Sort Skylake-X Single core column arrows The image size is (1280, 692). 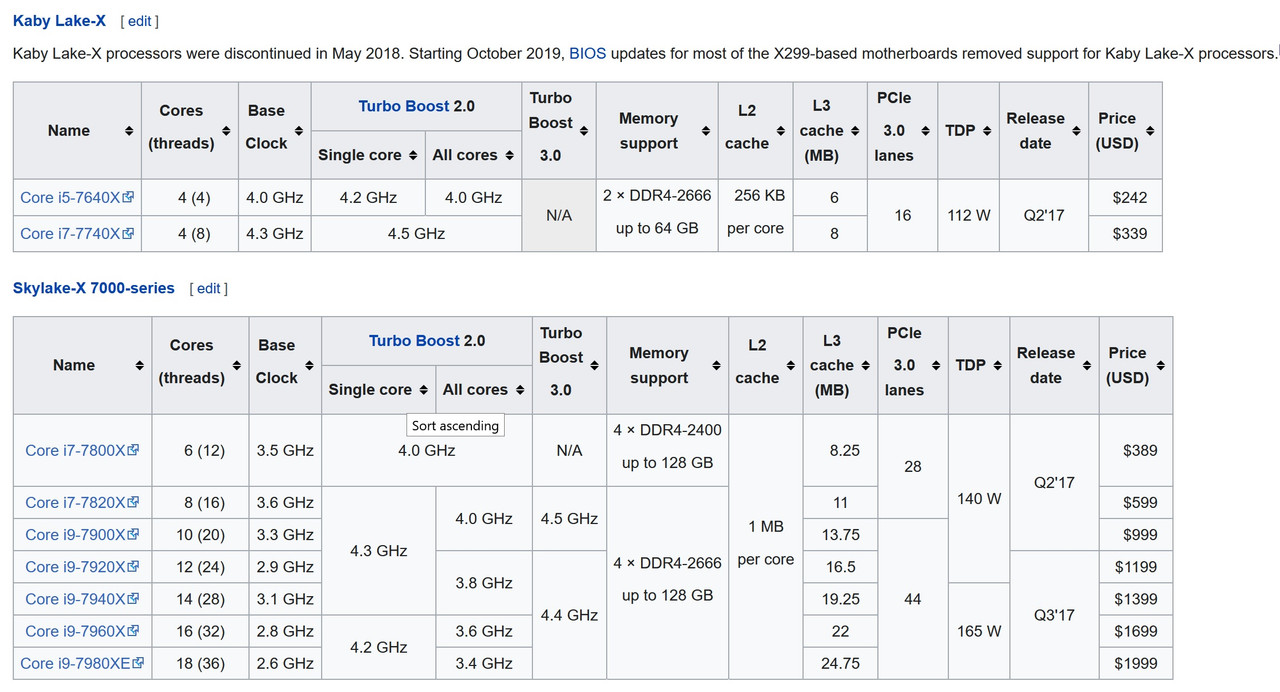423,390
